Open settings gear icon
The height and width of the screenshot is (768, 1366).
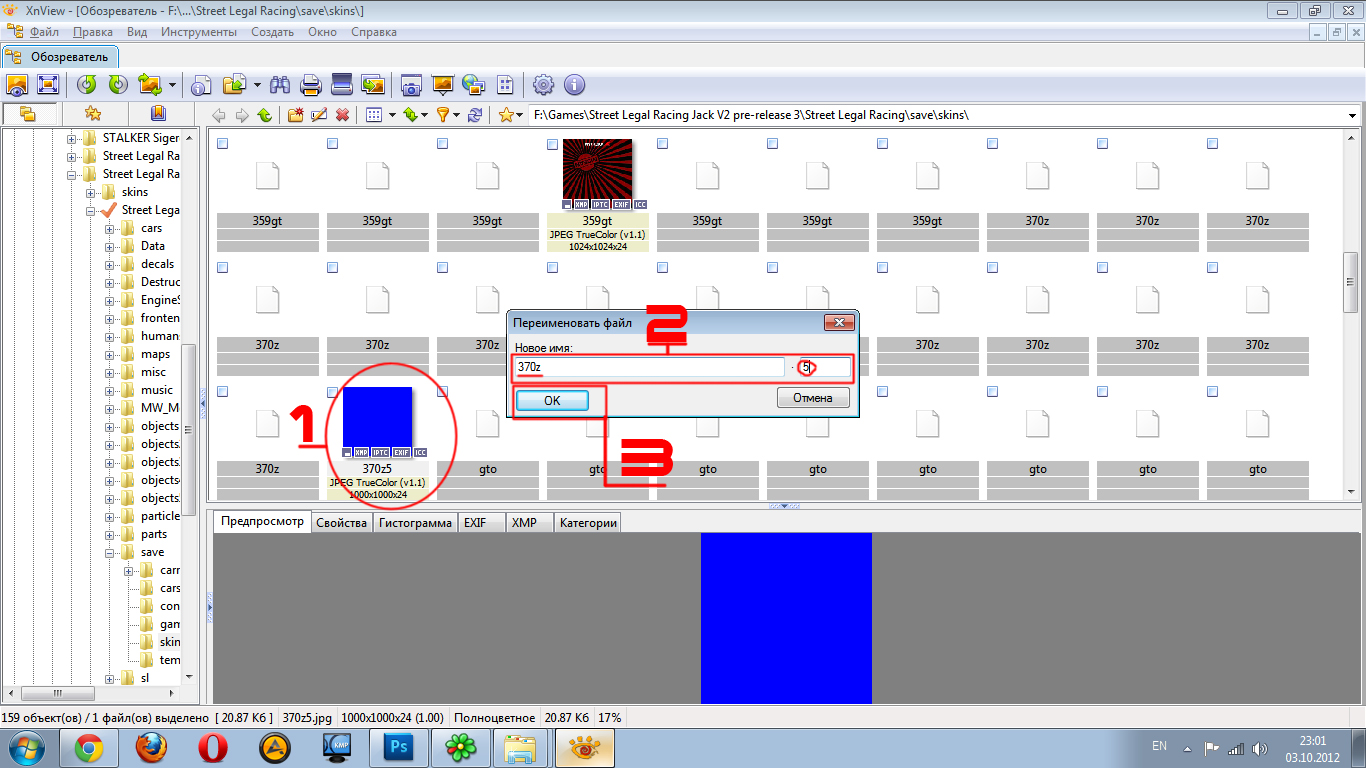[543, 85]
